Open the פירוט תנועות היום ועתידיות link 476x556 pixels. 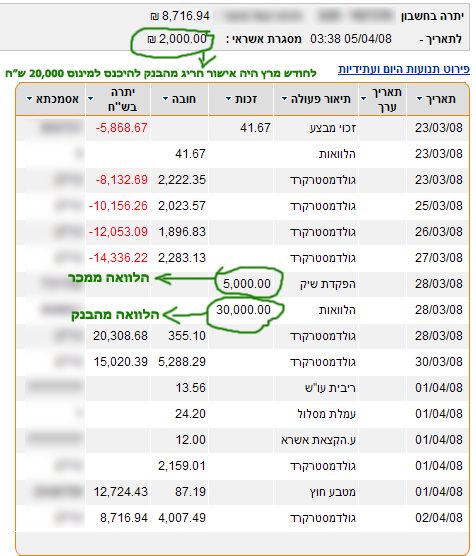(404, 69)
